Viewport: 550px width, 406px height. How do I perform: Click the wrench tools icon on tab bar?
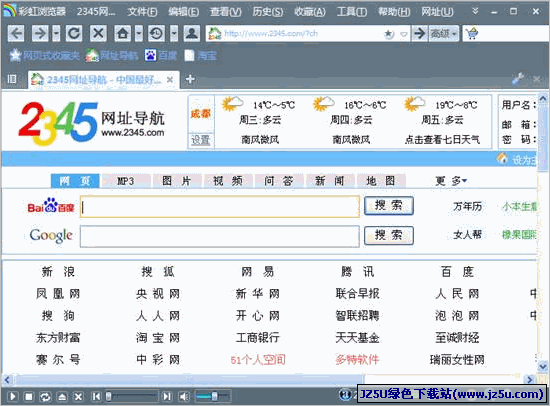518,79
